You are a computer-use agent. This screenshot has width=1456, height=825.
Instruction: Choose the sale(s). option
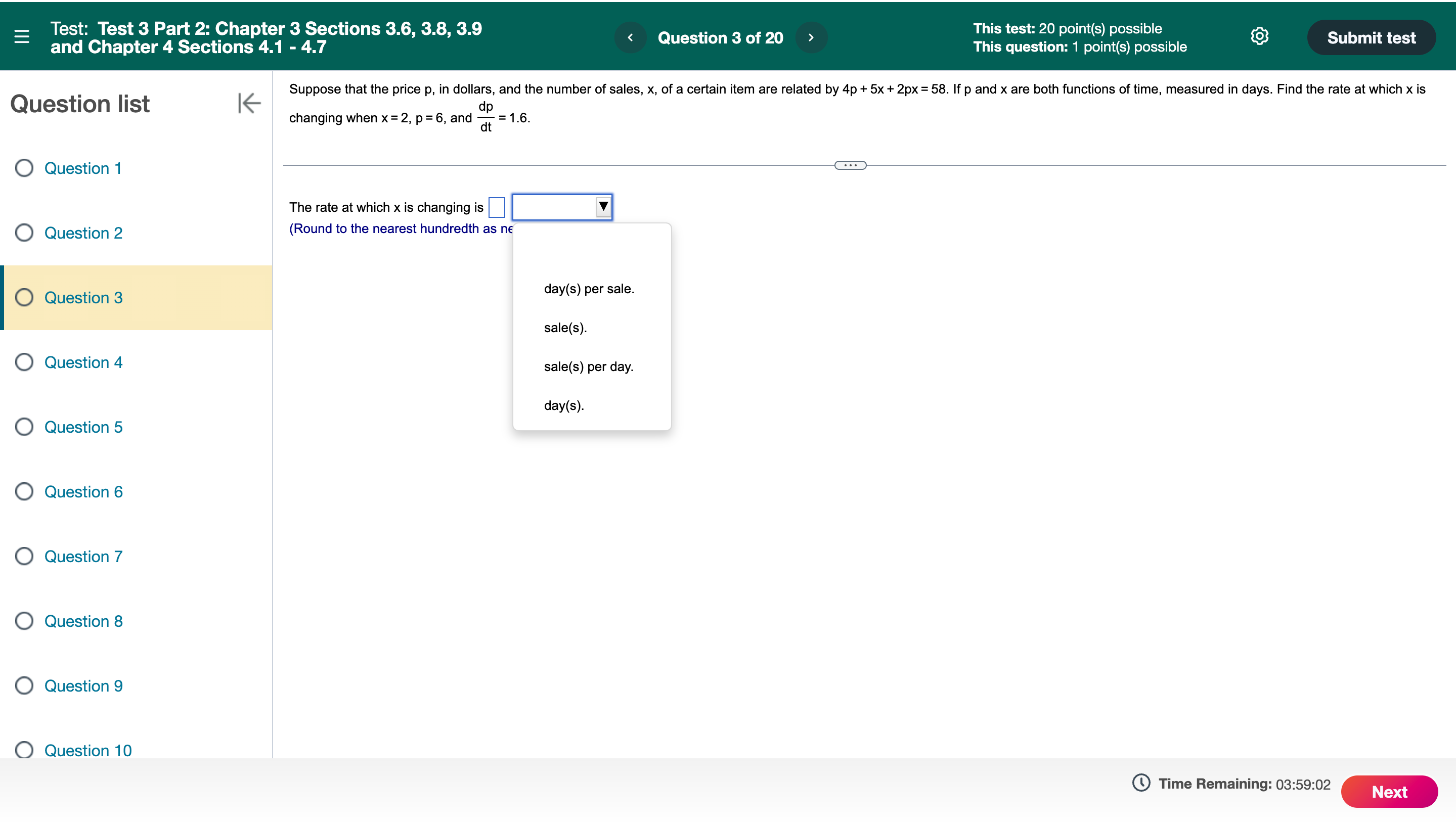(565, 328)
